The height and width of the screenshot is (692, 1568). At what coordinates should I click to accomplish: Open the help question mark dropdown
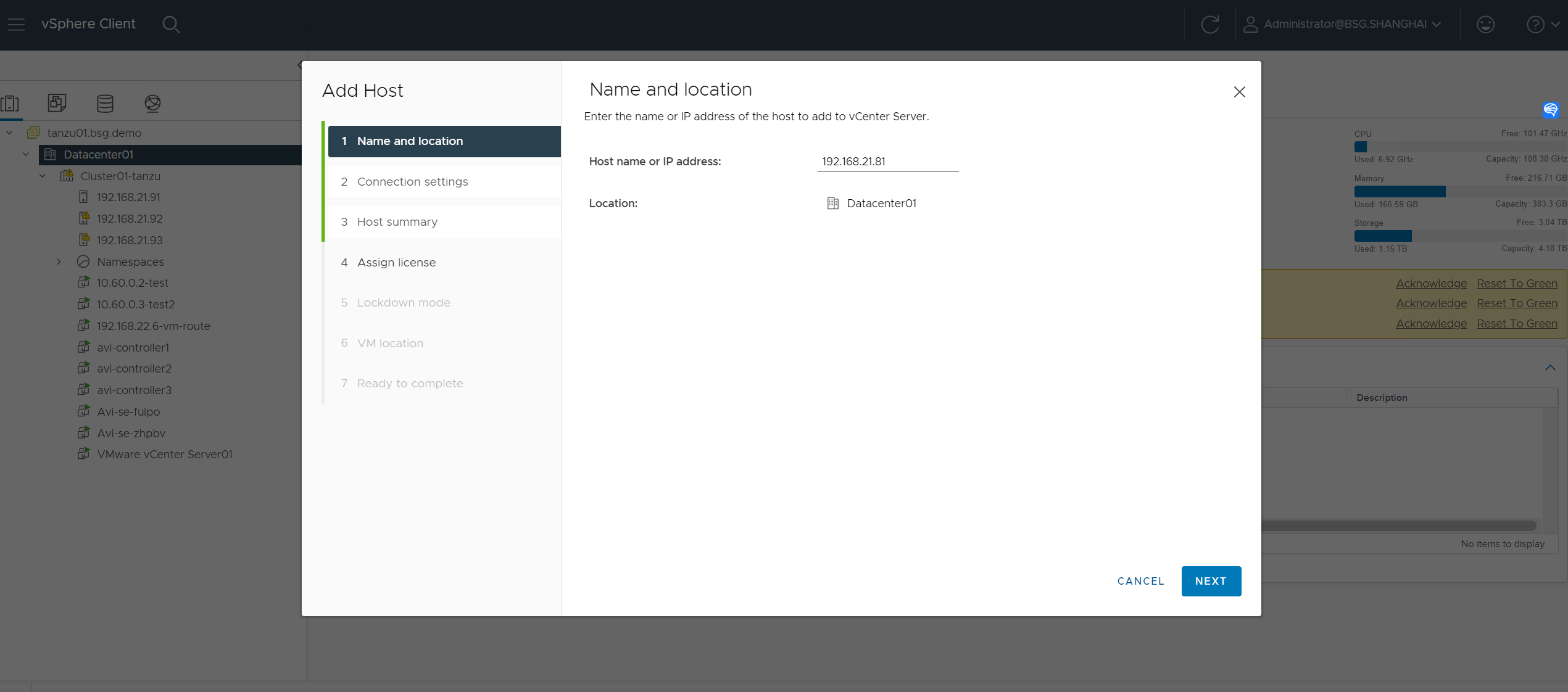[x=1542, y=24]
